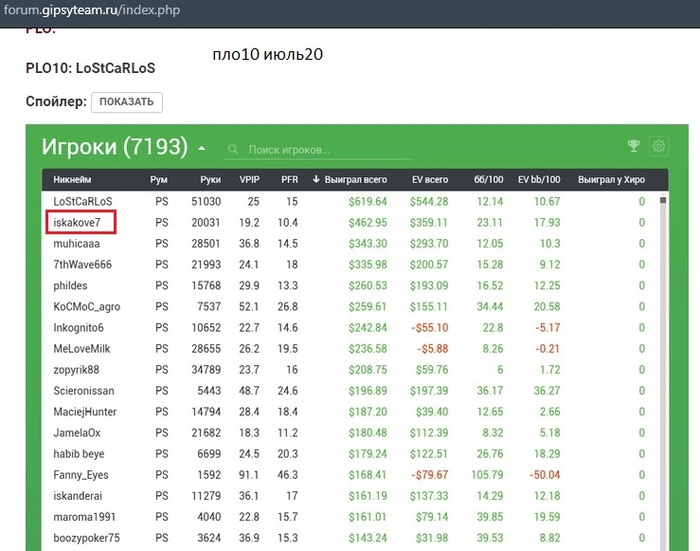700x551 pixels.
Task: Open the gear settings icon
Action: pos(658,146)
